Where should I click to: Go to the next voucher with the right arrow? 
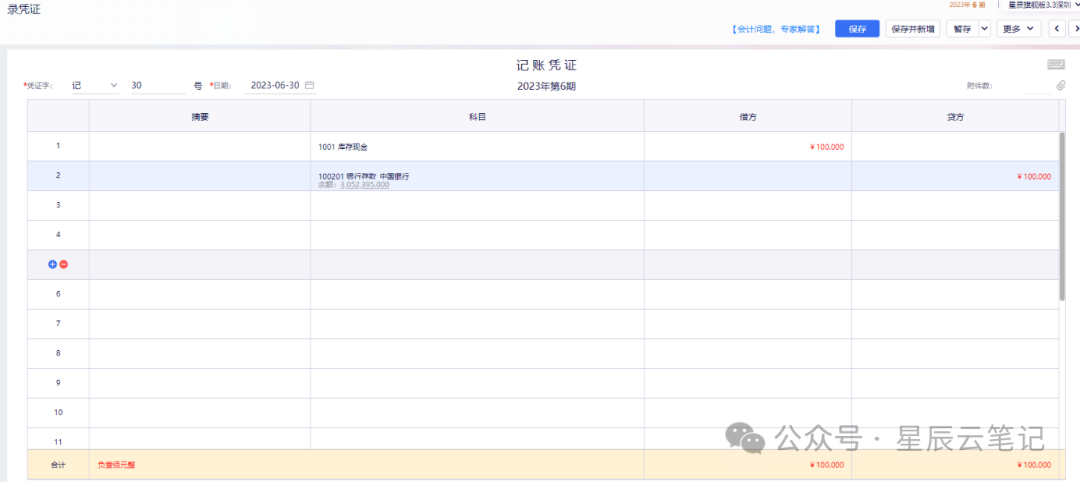click(1075, 29)
